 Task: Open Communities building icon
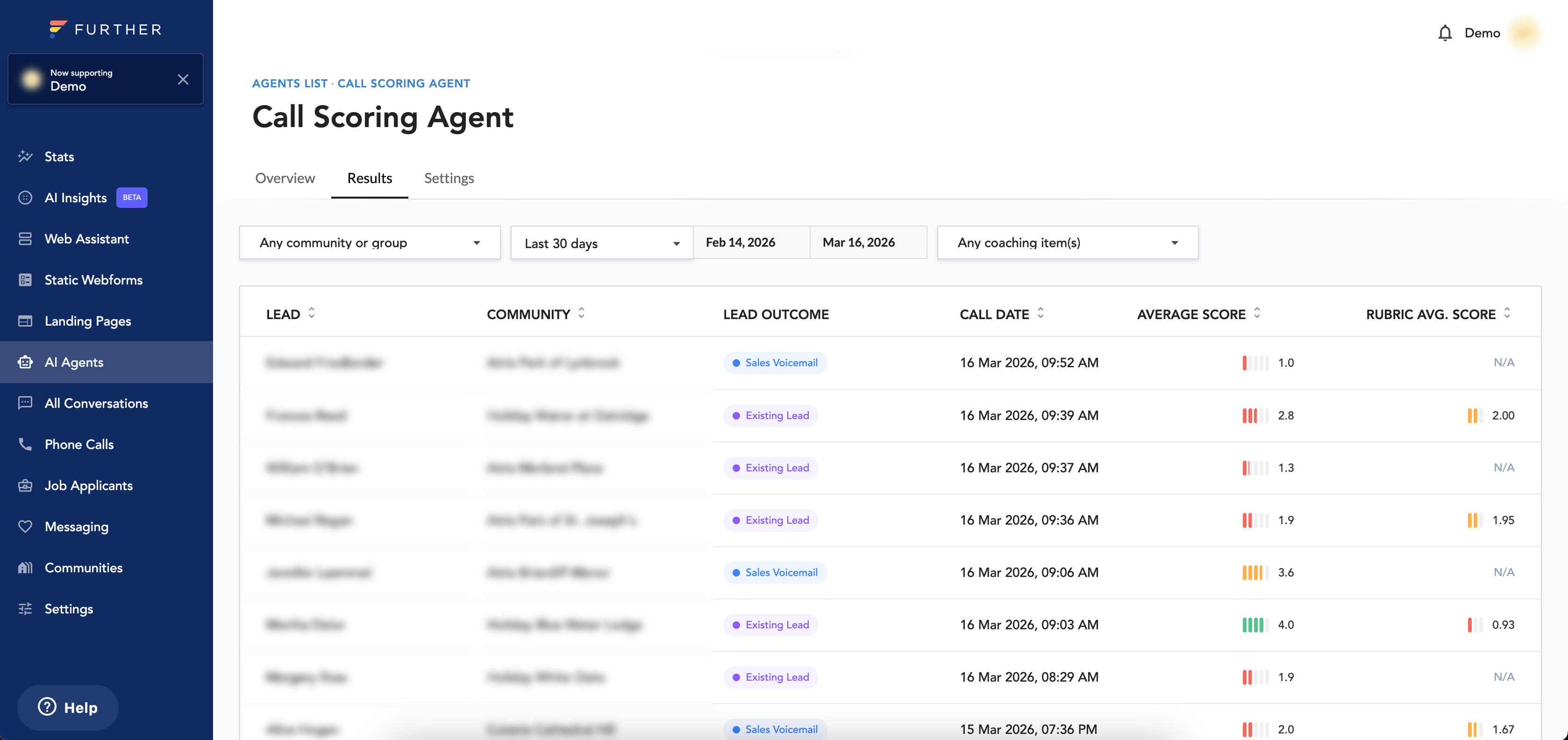coord(25,568)
